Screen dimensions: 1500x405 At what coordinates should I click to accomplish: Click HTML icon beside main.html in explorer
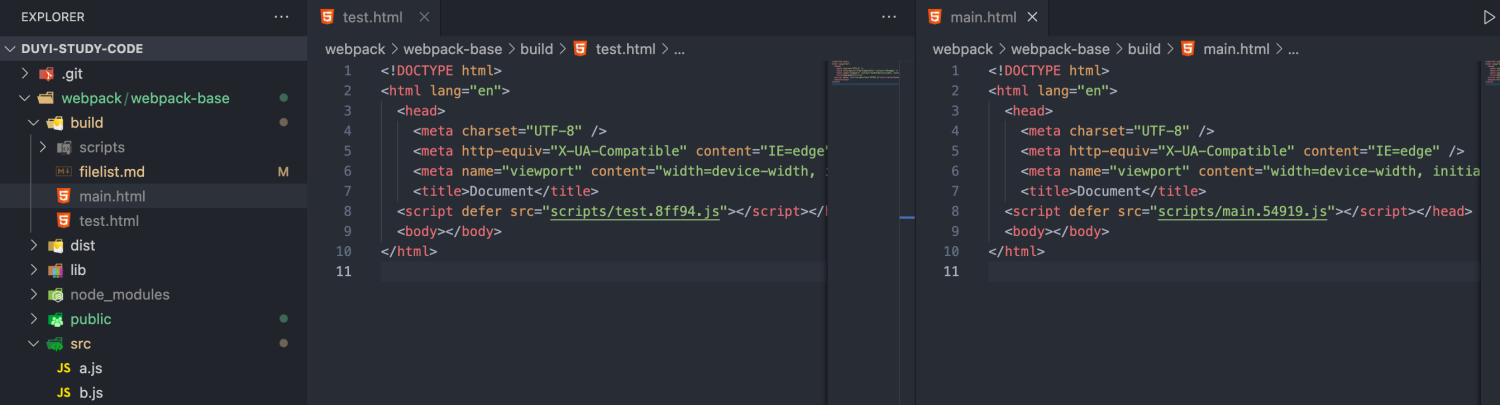[x=64, y=196]
